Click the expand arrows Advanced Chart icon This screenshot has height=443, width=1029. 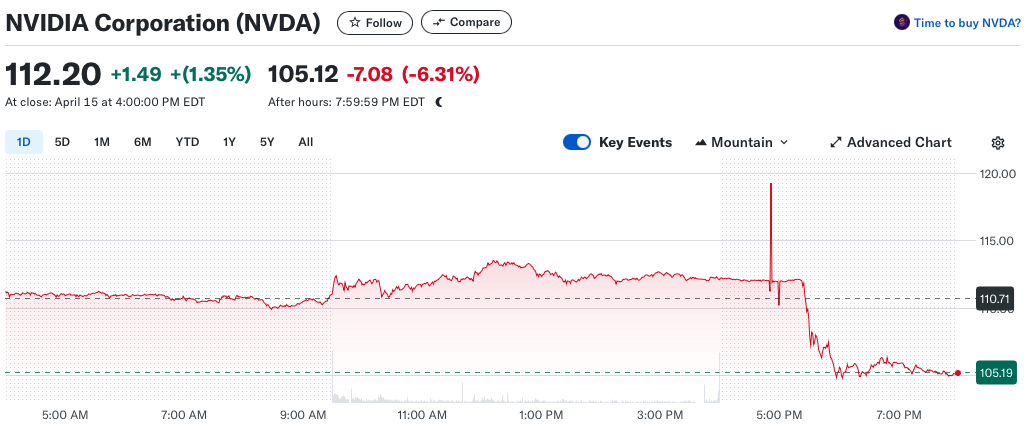pos(836,143)
